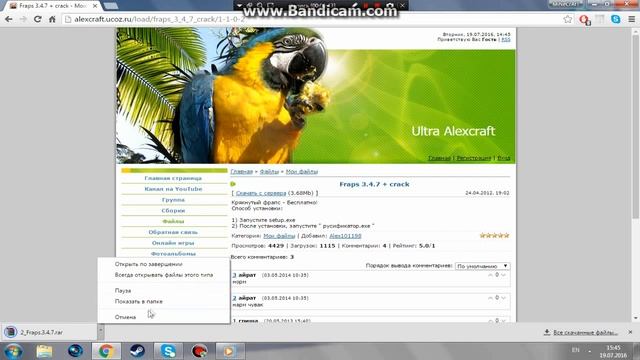640x360 pixels.
Task: Click the blue globe taskbar icon
Action: 75,351
